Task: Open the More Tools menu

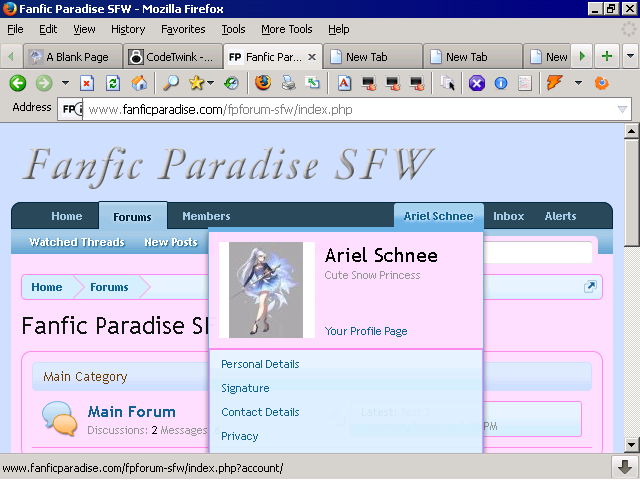Action: pyautogui.click(x=287, y=29)
